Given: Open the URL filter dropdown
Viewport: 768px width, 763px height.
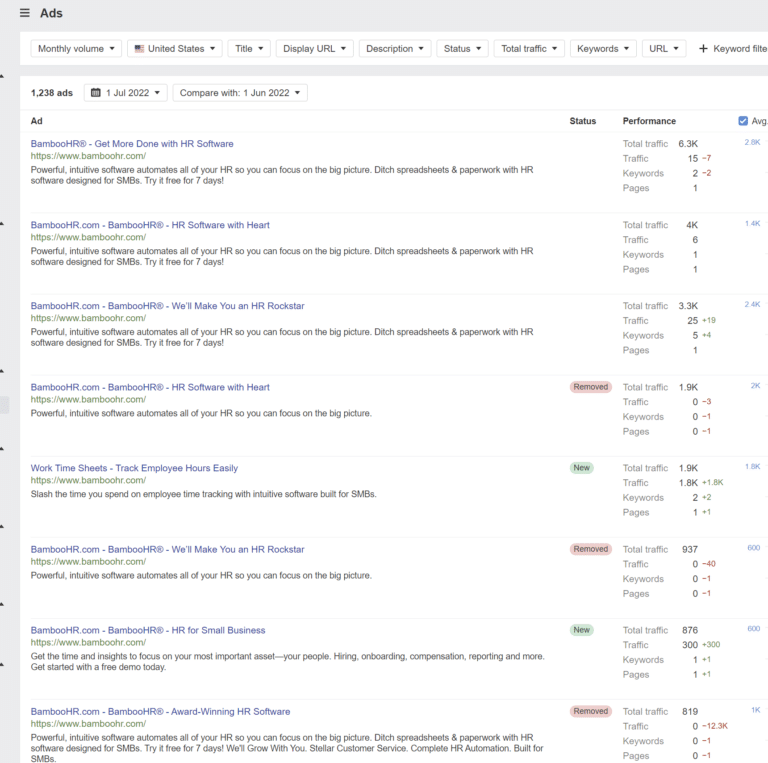Looking at the screenshot, I should pyautogui.click(x=664, y=48).
